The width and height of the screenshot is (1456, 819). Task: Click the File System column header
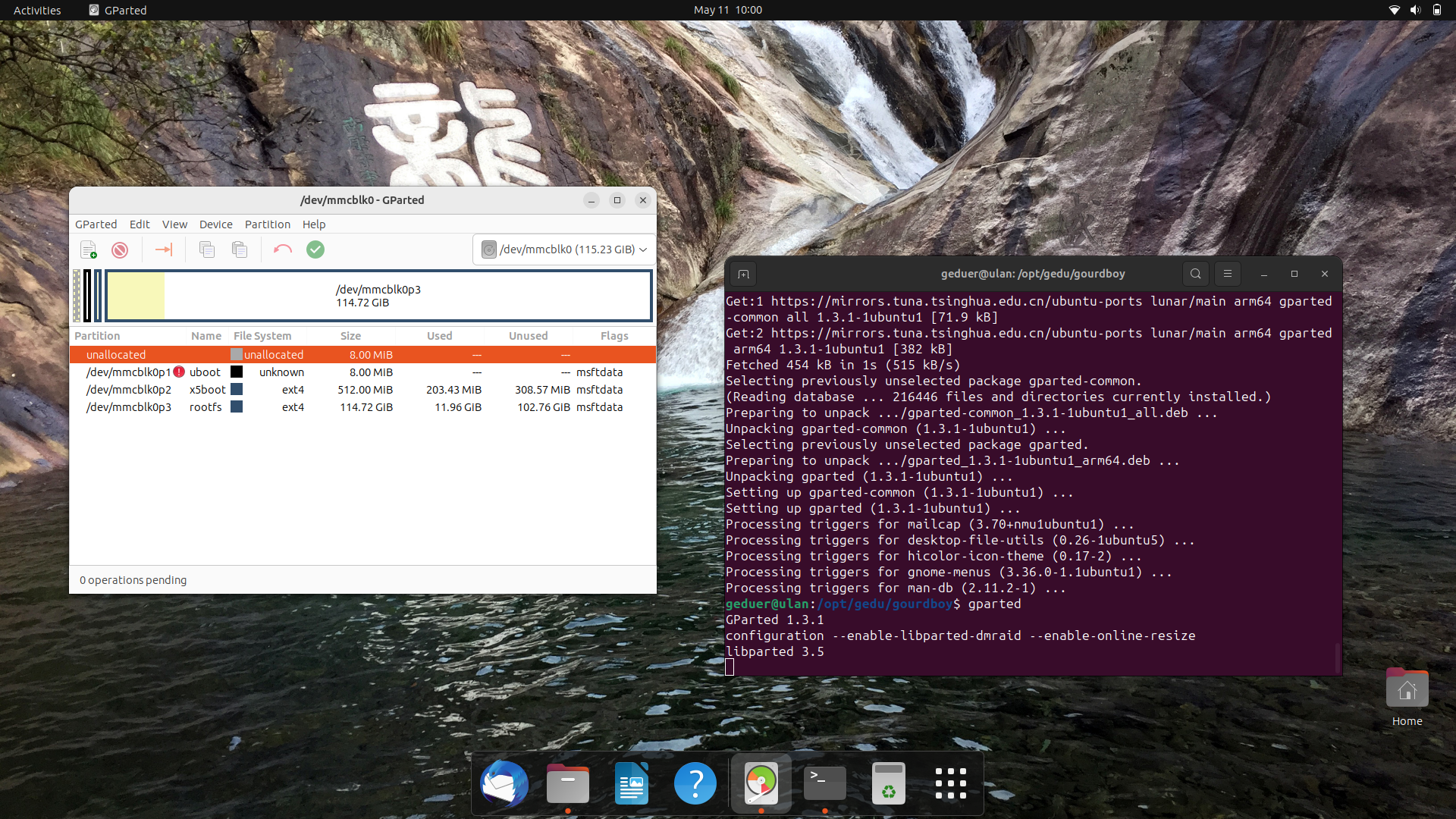tap(262, 336)
